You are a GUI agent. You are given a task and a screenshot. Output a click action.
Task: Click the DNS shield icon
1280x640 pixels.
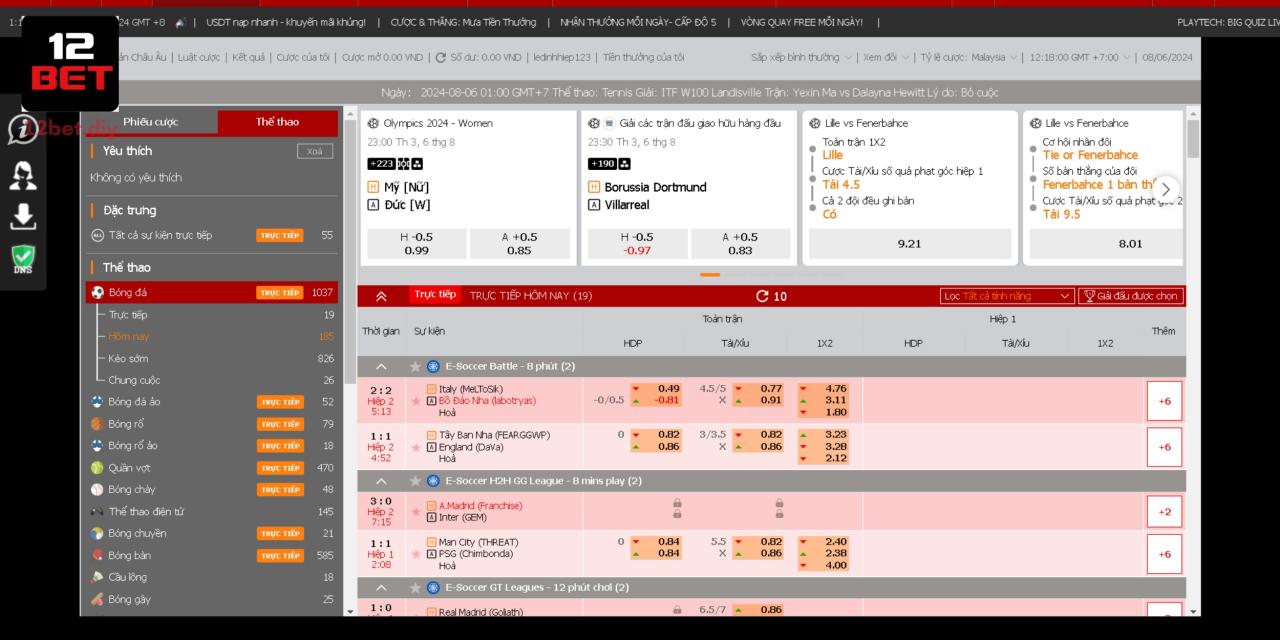23,259
